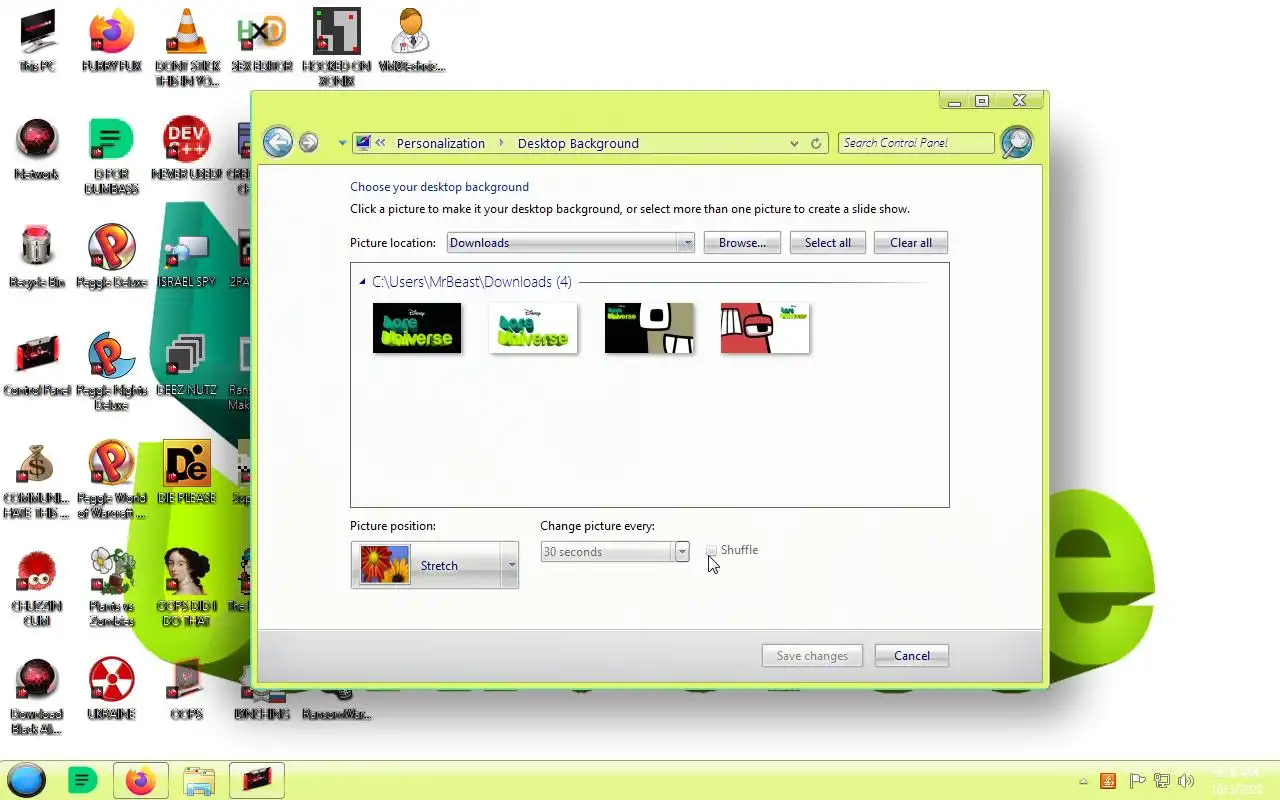Expand the breadcrumb double-chevron menu
This screenshot has height=800, width=1280.
pos(380,143)
